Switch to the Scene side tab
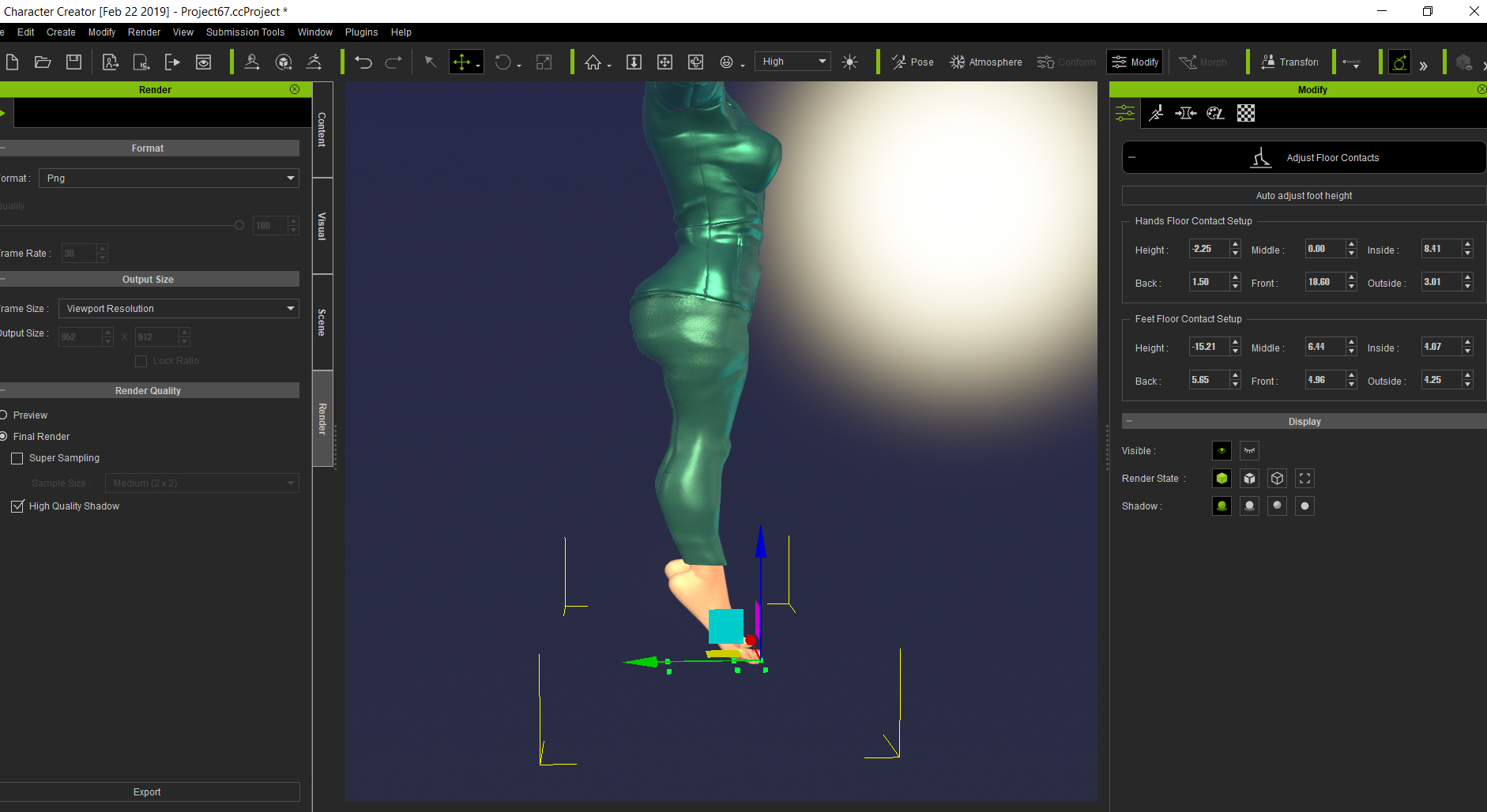The height and width of the screenshot is (812, 1487). (322, 322)
